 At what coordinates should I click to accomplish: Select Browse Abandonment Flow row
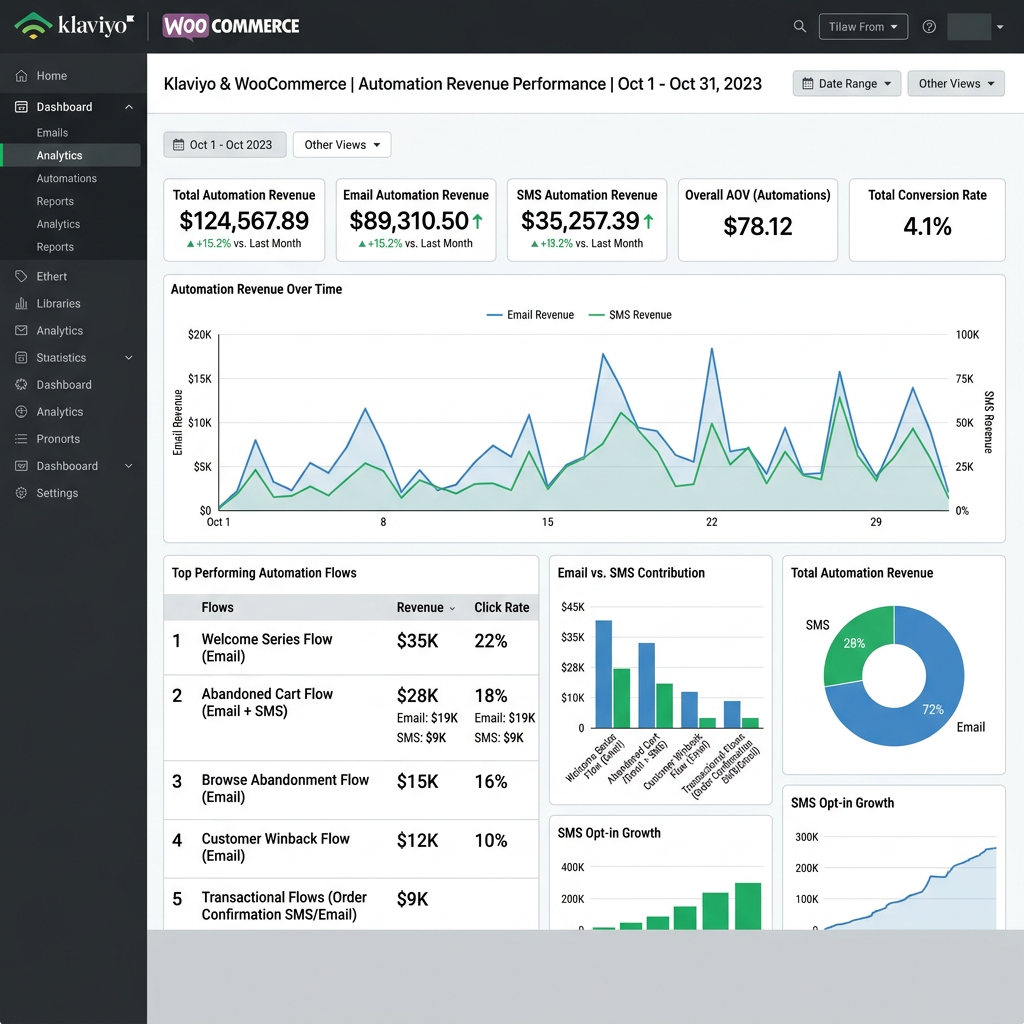(x=351, y=790)
